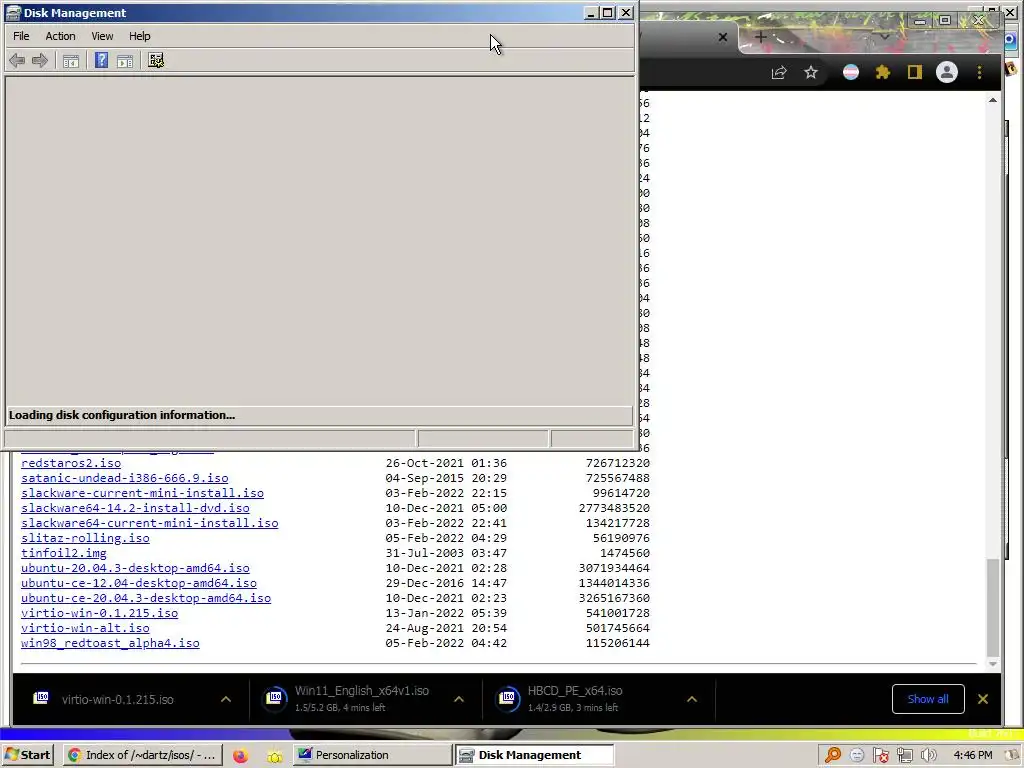Click the 4:46 PM taskbar clock
The image size is (1024, 768).
pos(972,755)
